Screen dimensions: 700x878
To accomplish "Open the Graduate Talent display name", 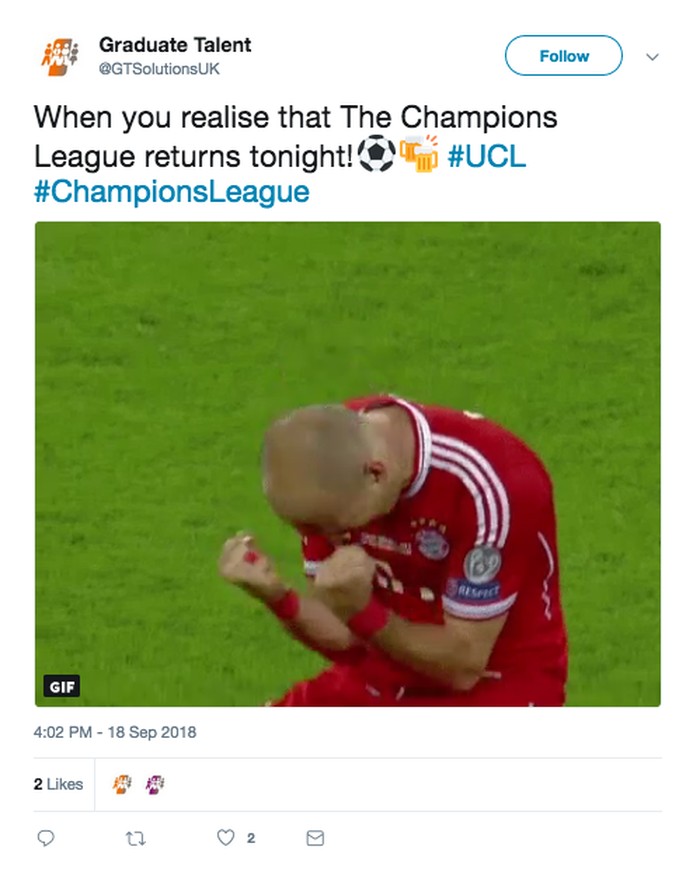I will click(175, 45).
